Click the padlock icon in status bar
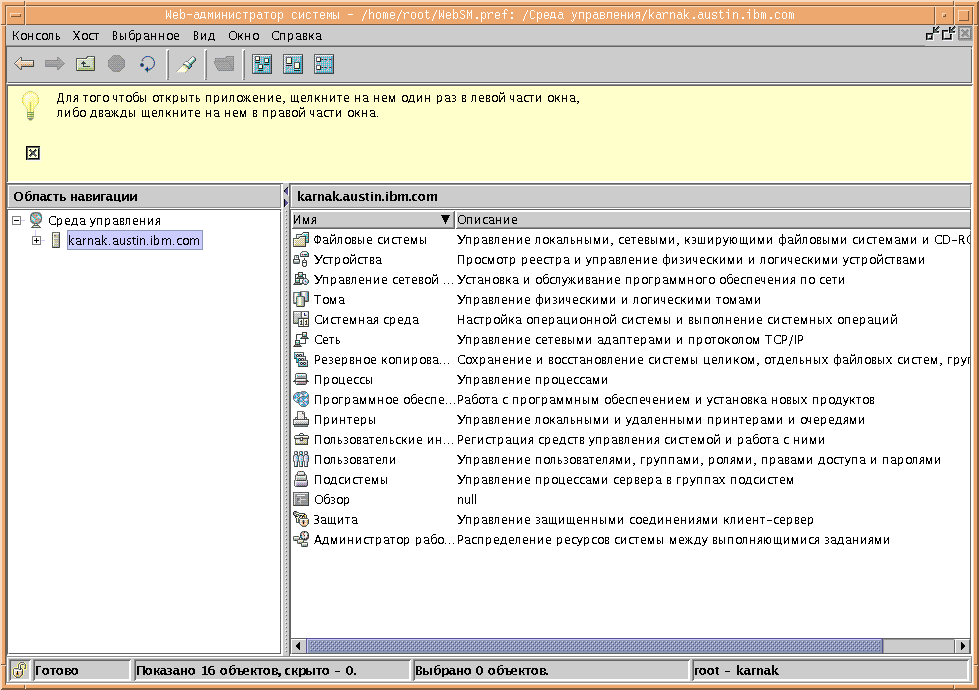The height and width of the screenshot is (690, 979). click(19, 670)
